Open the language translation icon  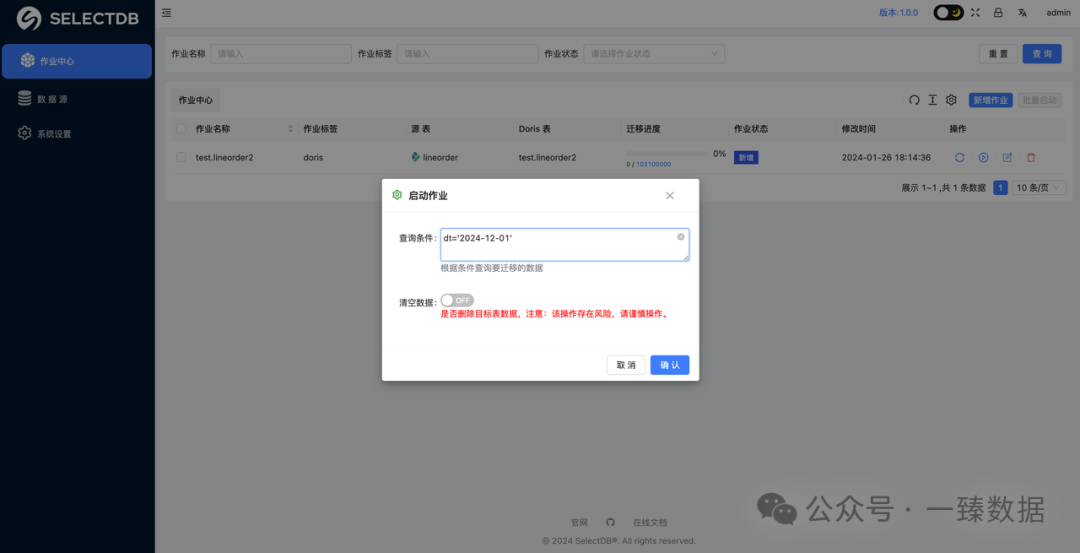pyautogui.click(x=1023, y=12)
